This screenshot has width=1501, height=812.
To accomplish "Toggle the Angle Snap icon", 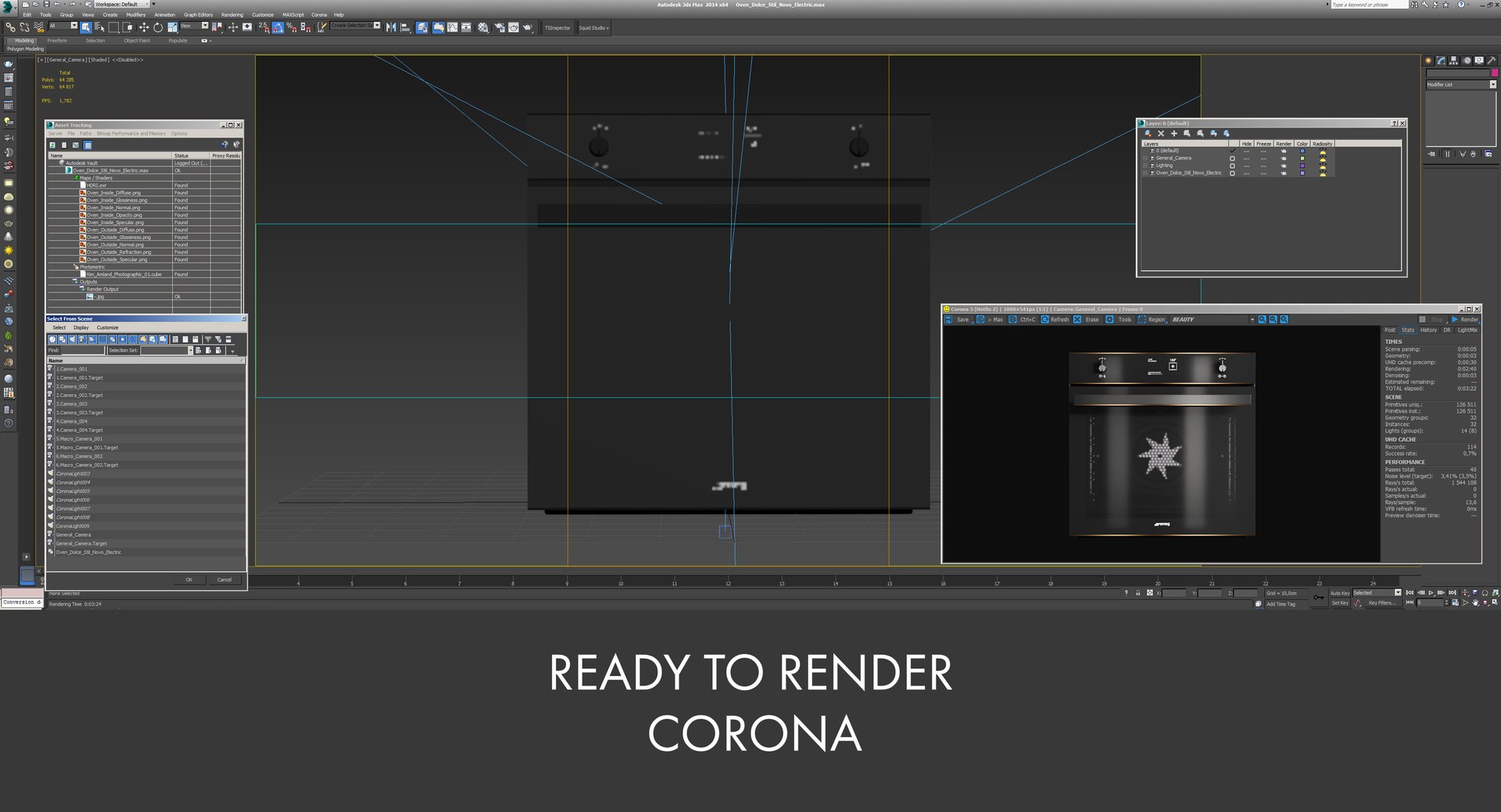I will (278, 27).
